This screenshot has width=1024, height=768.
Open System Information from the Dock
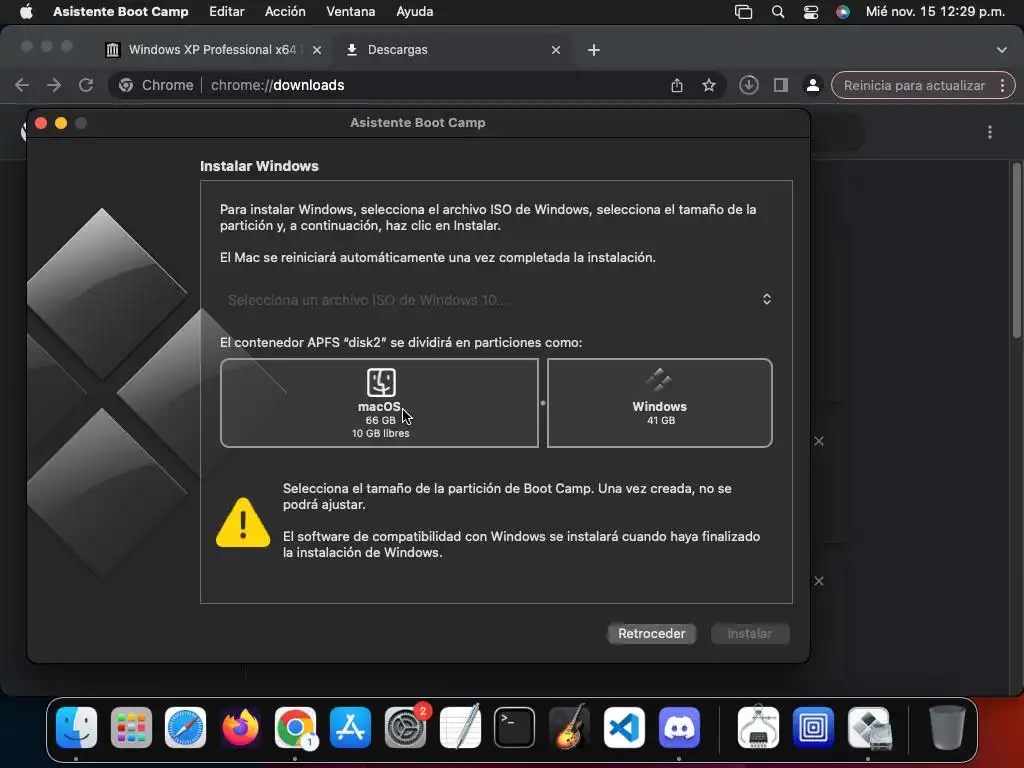coord(758,728)
